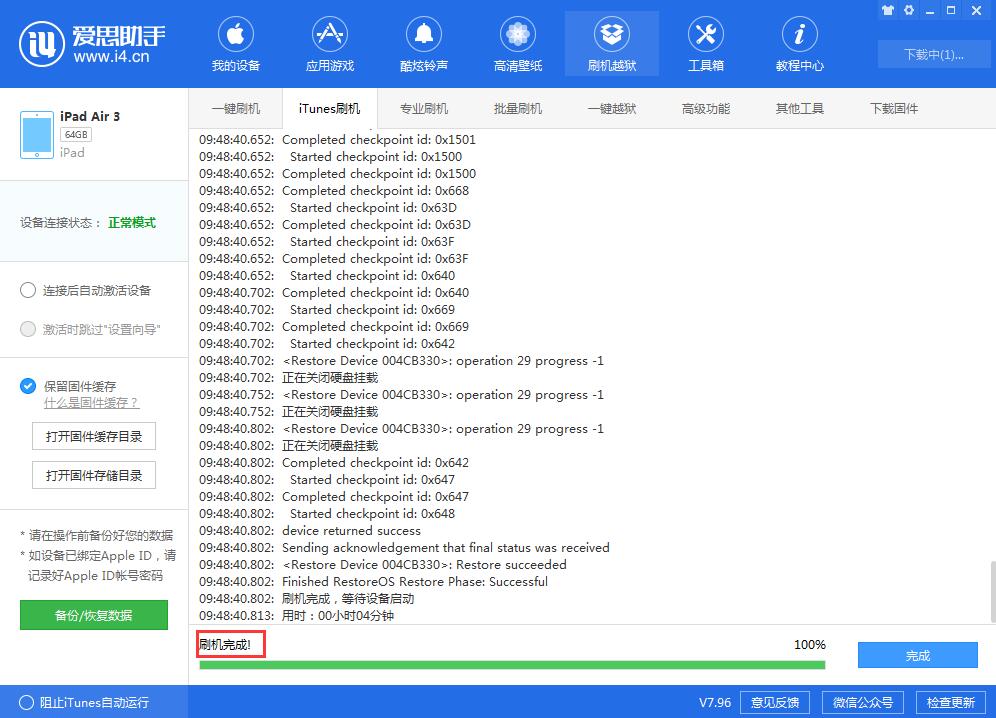Open 应用游戏 apps and games section
Image resolution: width=996 pixels, height=718 pixels.
coord(330,45)
